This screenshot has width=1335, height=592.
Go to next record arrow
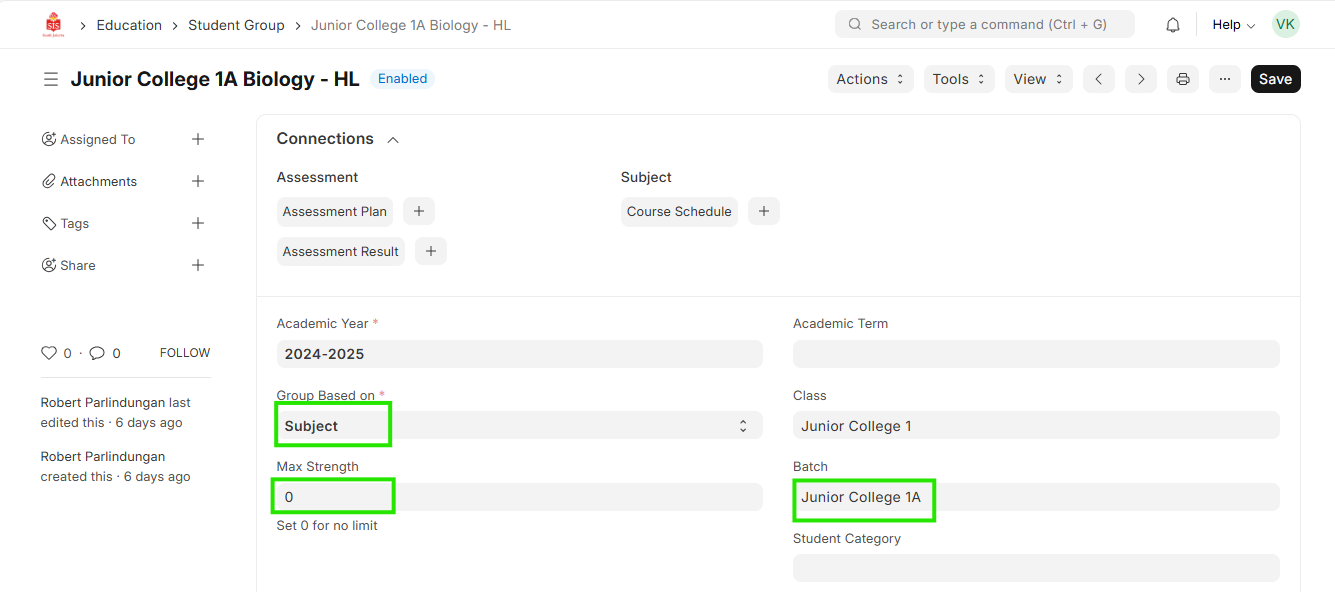pos(1141,79)
